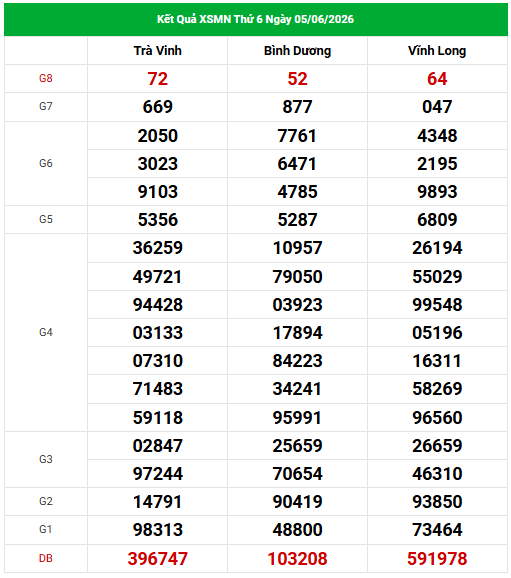
Task: Click Vĩnh Long G8 result 64
Action: [437, 79]
